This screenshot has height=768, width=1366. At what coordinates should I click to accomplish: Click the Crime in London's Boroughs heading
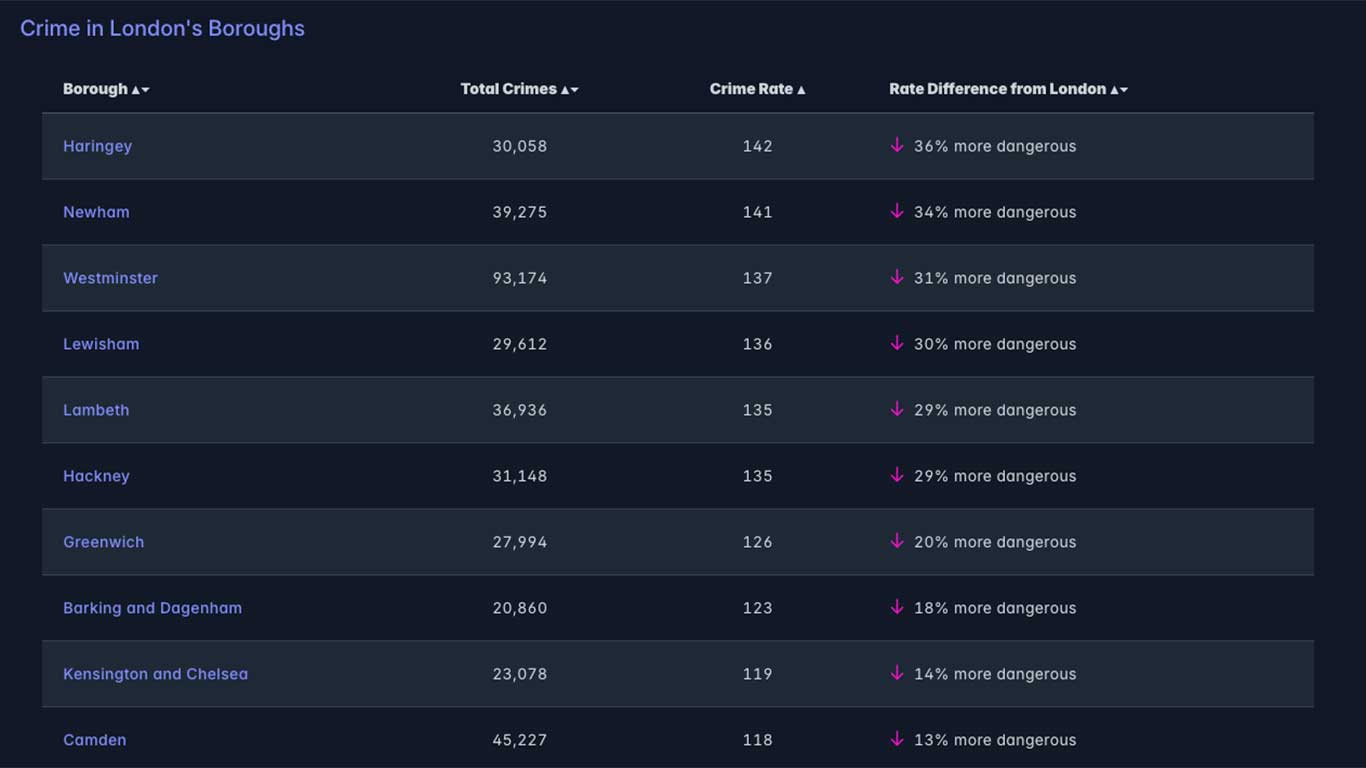click(x=162, y=28)
